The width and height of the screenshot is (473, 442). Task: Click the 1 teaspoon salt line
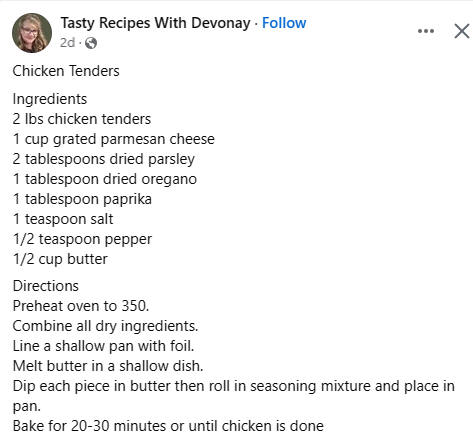click(x=63, y=219)
